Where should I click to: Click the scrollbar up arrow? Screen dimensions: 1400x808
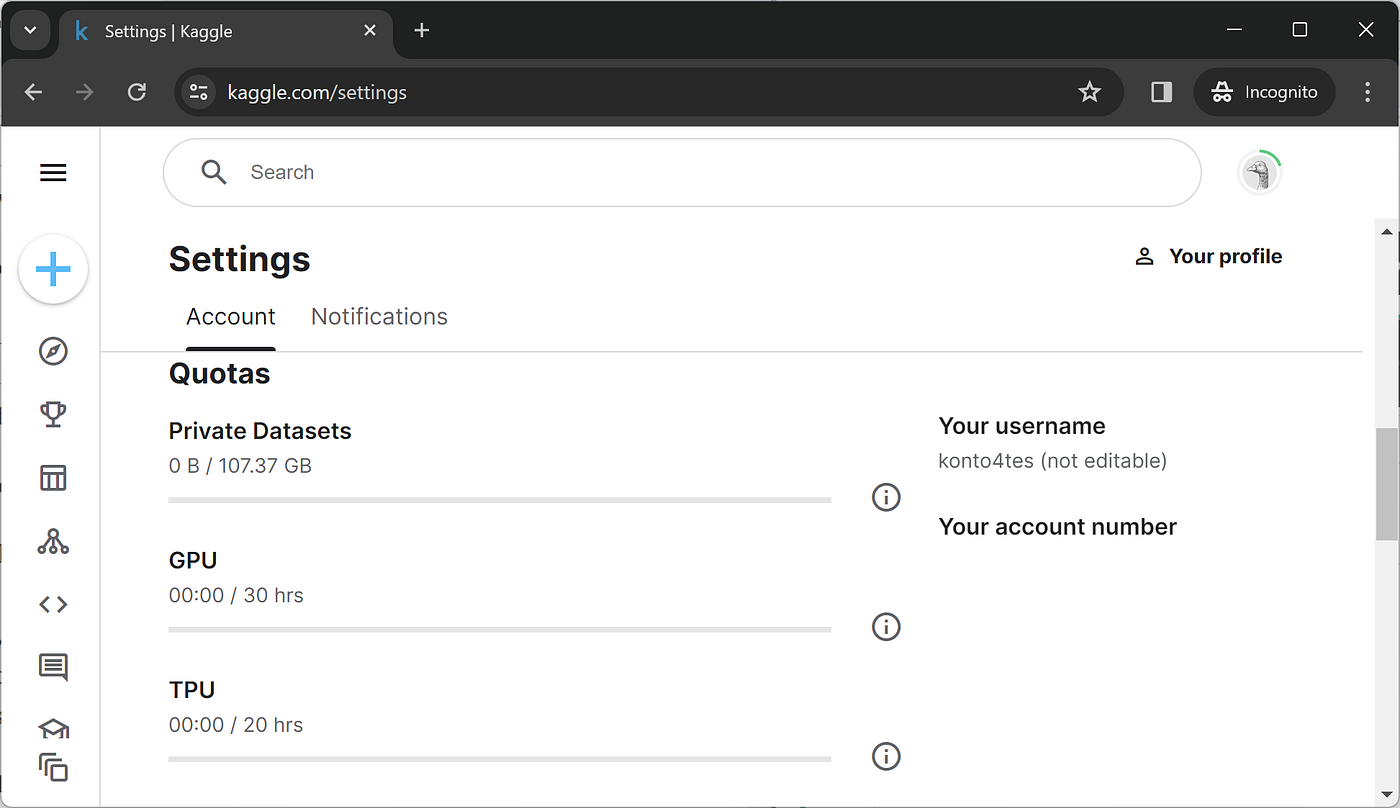(x=1387, y=232)
